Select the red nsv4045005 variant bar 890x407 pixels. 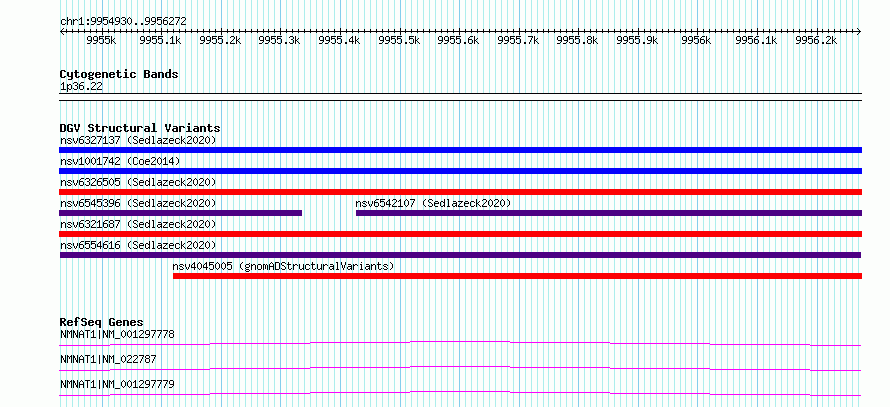coord(518,276)
